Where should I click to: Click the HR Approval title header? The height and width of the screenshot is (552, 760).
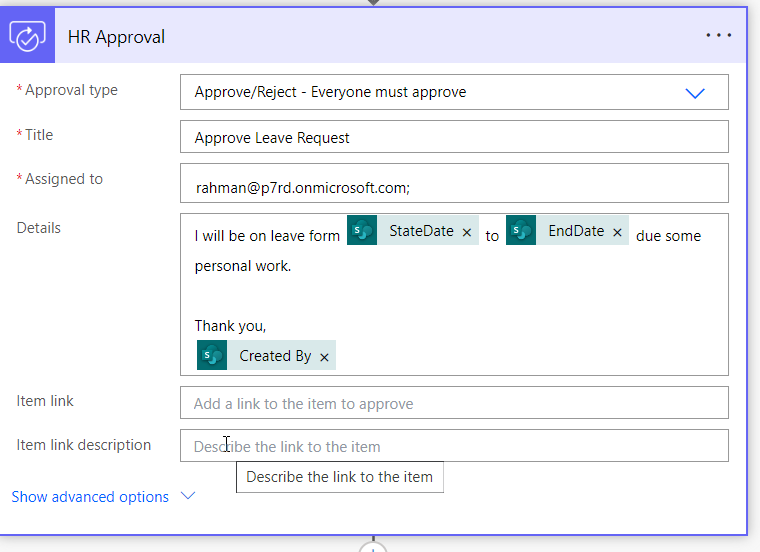(116, 37)
